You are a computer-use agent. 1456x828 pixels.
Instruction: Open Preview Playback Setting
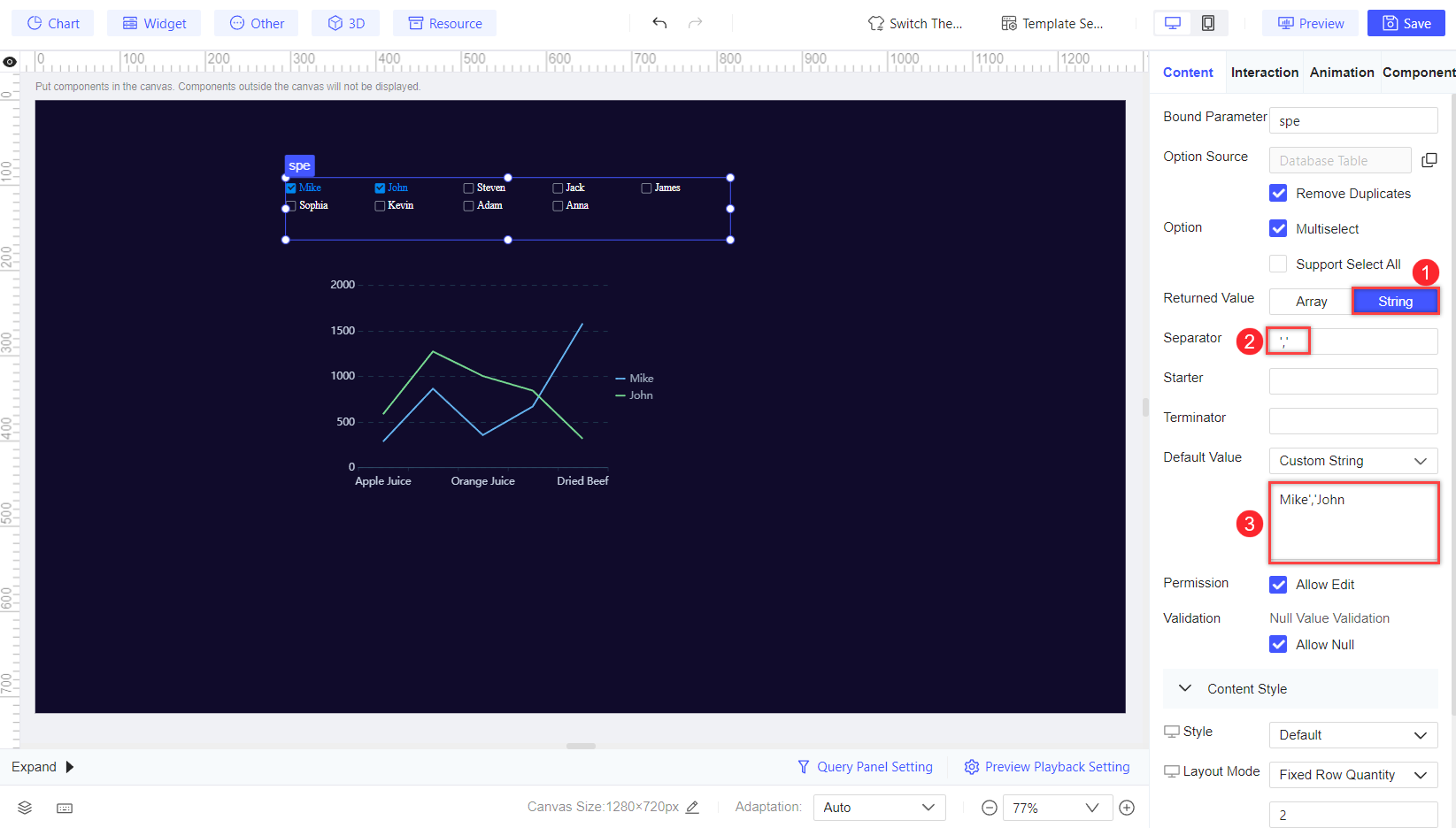[x=1047, y=767]
